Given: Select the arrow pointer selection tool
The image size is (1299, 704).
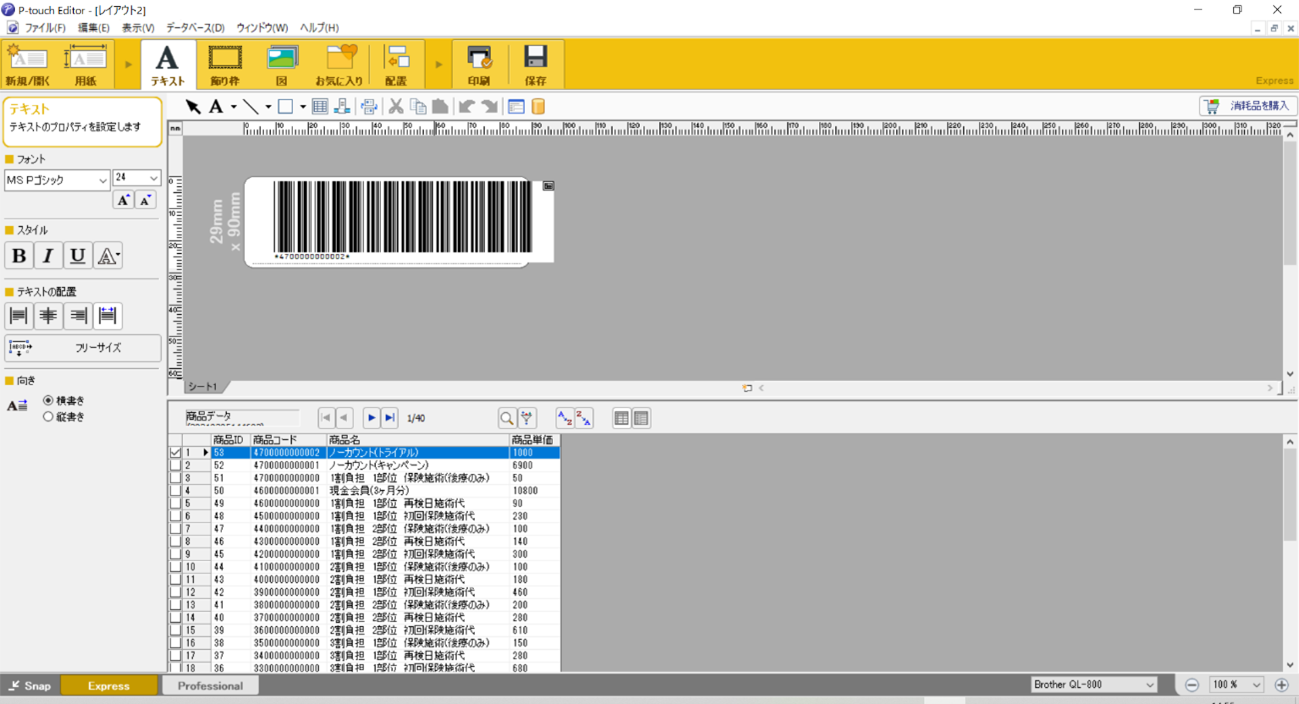Looking at the screenshot, I should click(193, 106).
